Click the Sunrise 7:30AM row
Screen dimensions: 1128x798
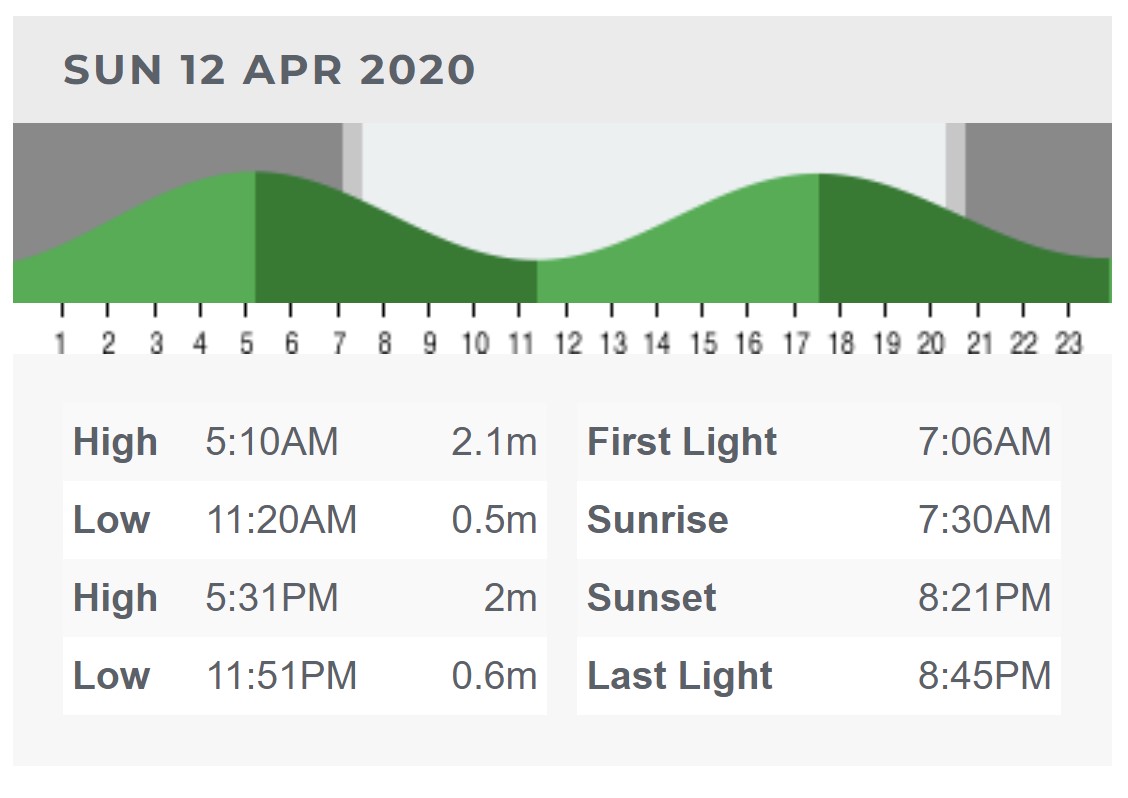click(818, 520)
